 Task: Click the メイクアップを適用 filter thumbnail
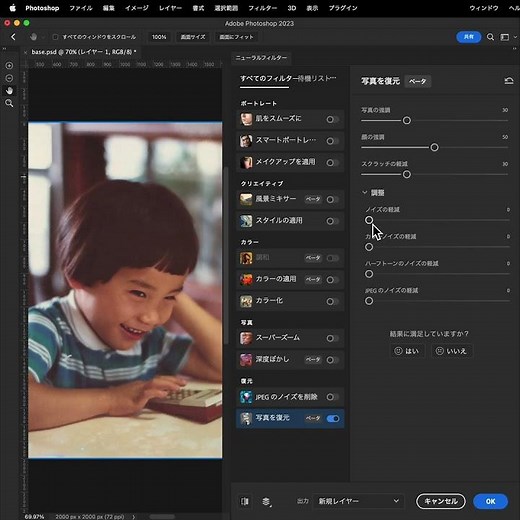246,162
